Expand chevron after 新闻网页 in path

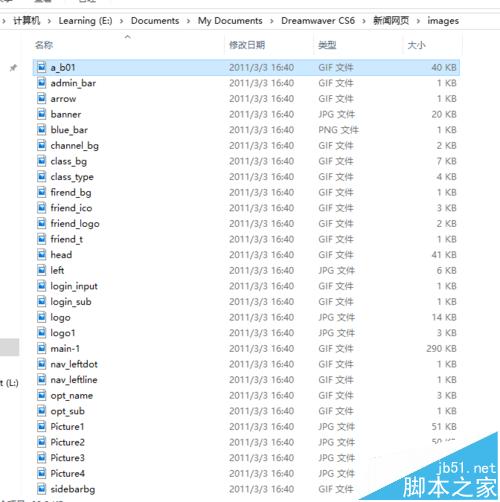418,21
